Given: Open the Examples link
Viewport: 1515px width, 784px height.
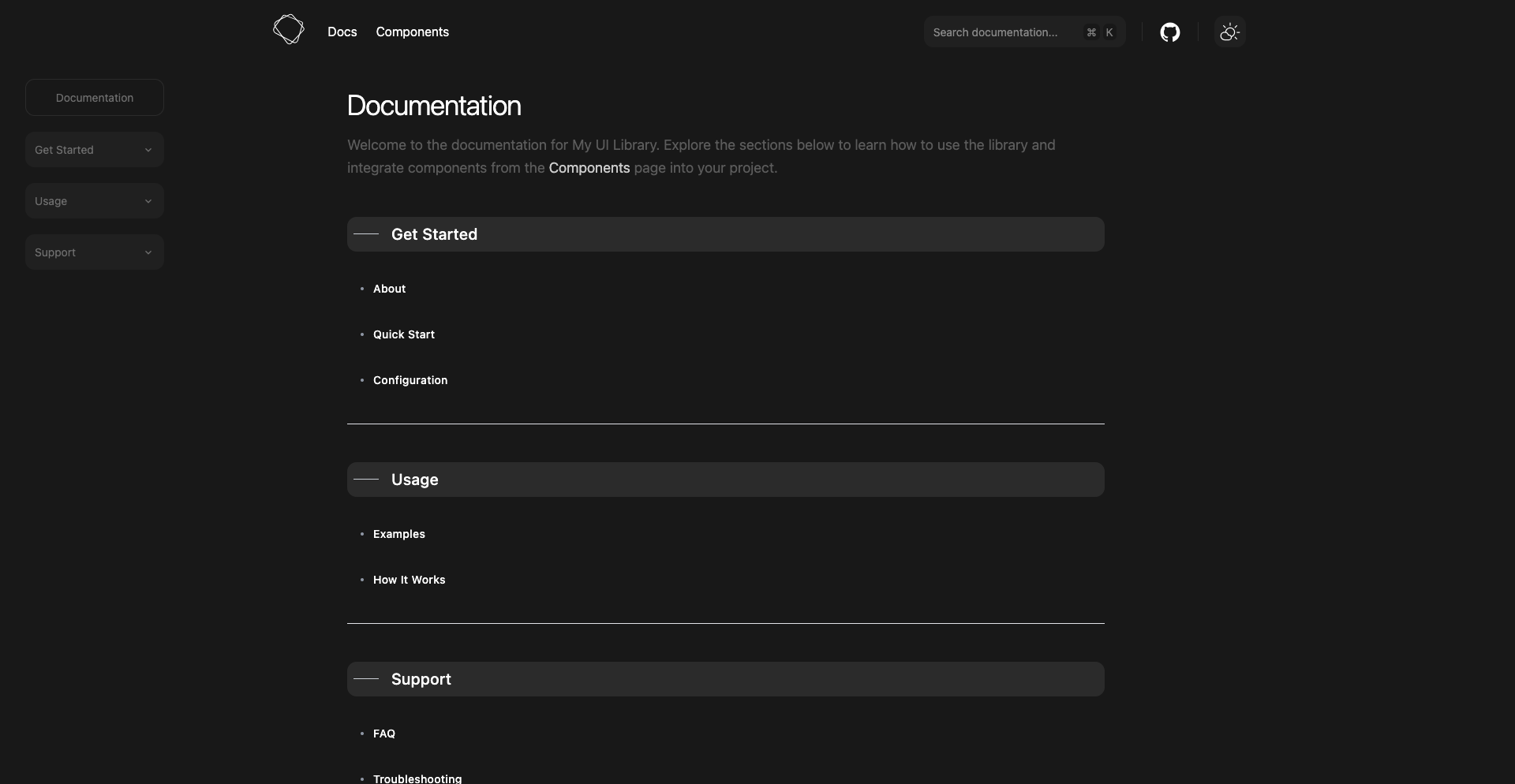Looking at the screenshot, I should 399,534.
